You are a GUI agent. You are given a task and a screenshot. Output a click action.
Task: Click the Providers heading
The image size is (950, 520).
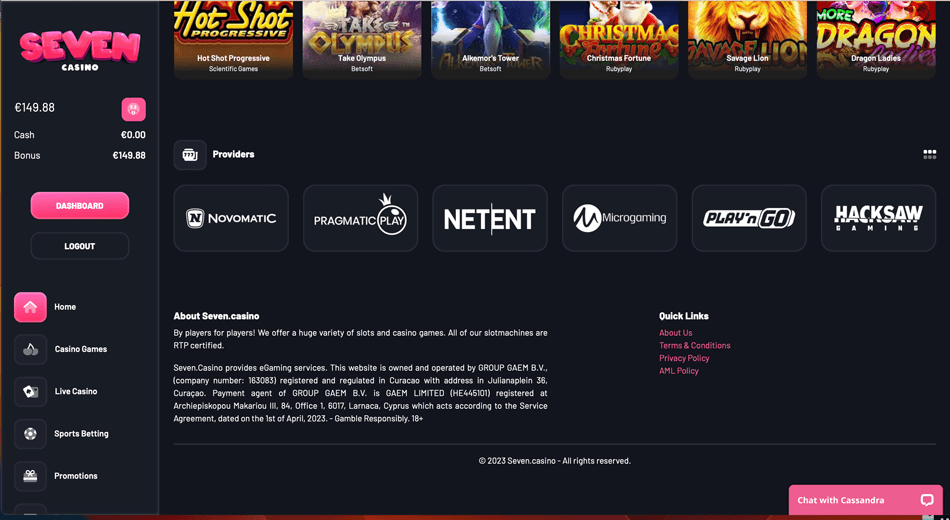[x=233, y=154]
